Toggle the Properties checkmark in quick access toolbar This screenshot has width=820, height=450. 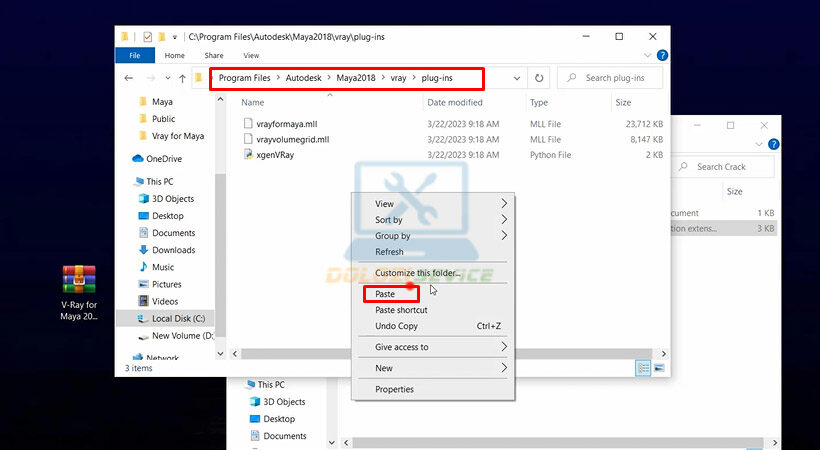(146, 37)
